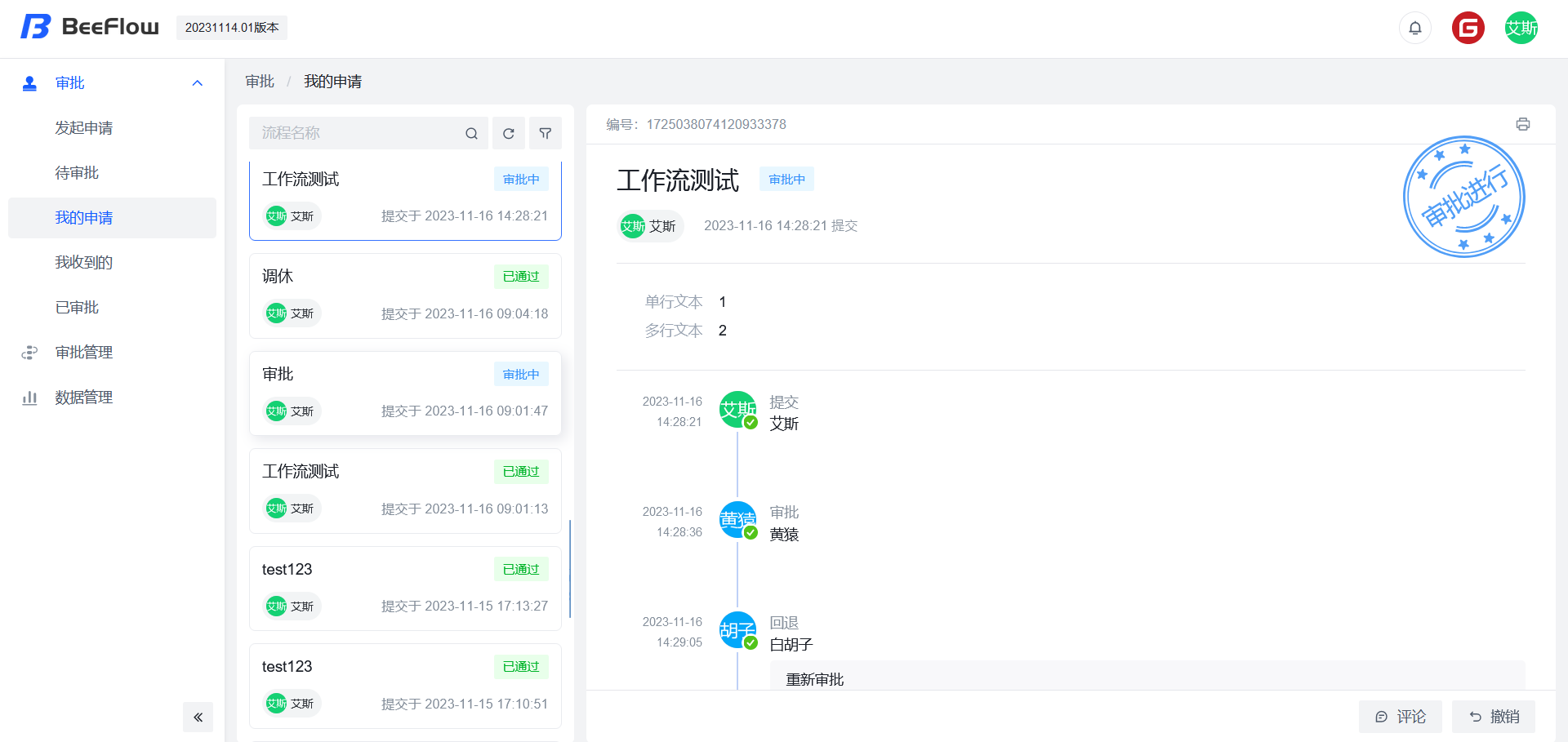
Task: Click 艾斯 avatar in detail header
Action: point(632,226)
